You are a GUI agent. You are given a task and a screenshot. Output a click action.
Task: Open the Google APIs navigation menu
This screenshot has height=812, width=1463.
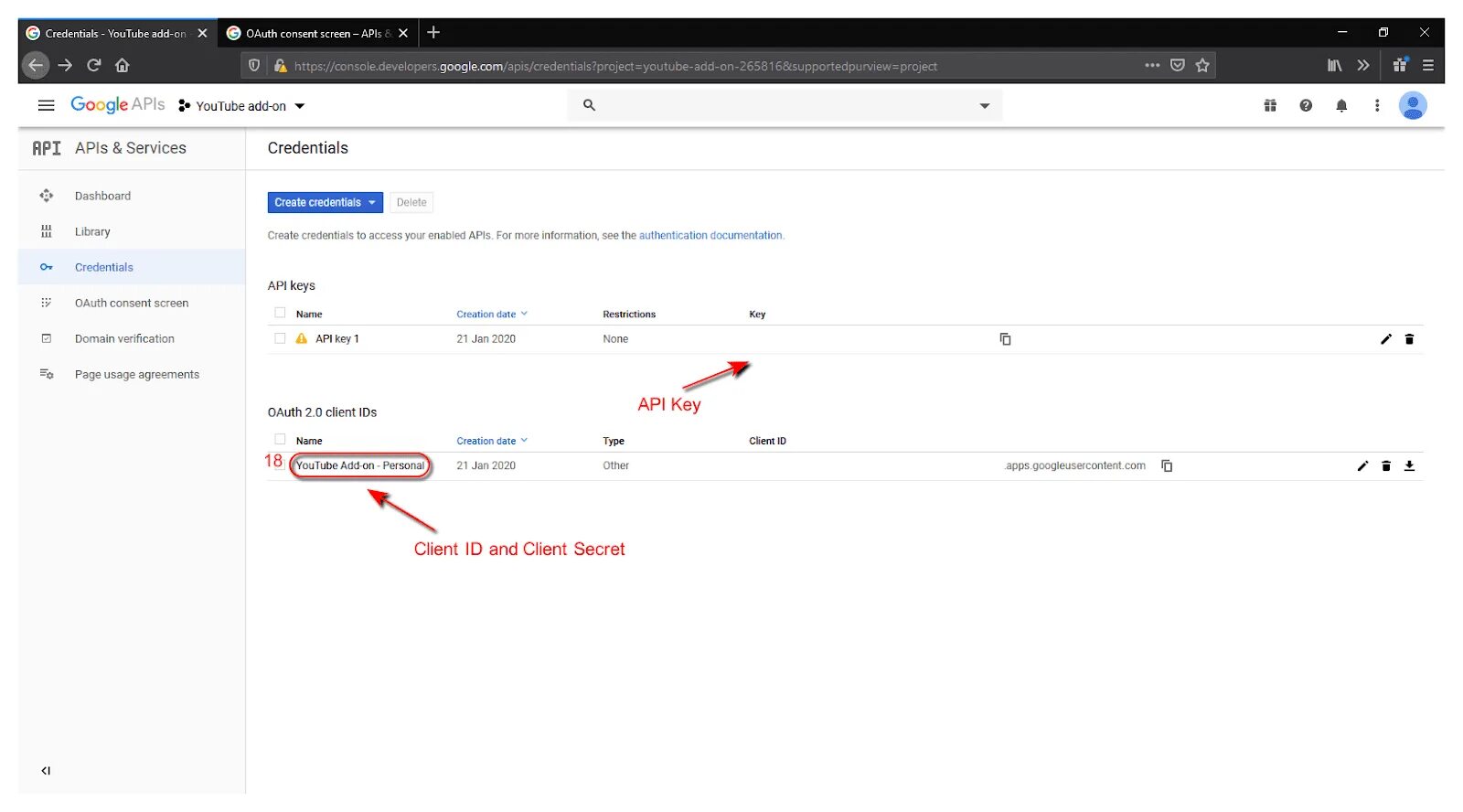click(46, 105)
